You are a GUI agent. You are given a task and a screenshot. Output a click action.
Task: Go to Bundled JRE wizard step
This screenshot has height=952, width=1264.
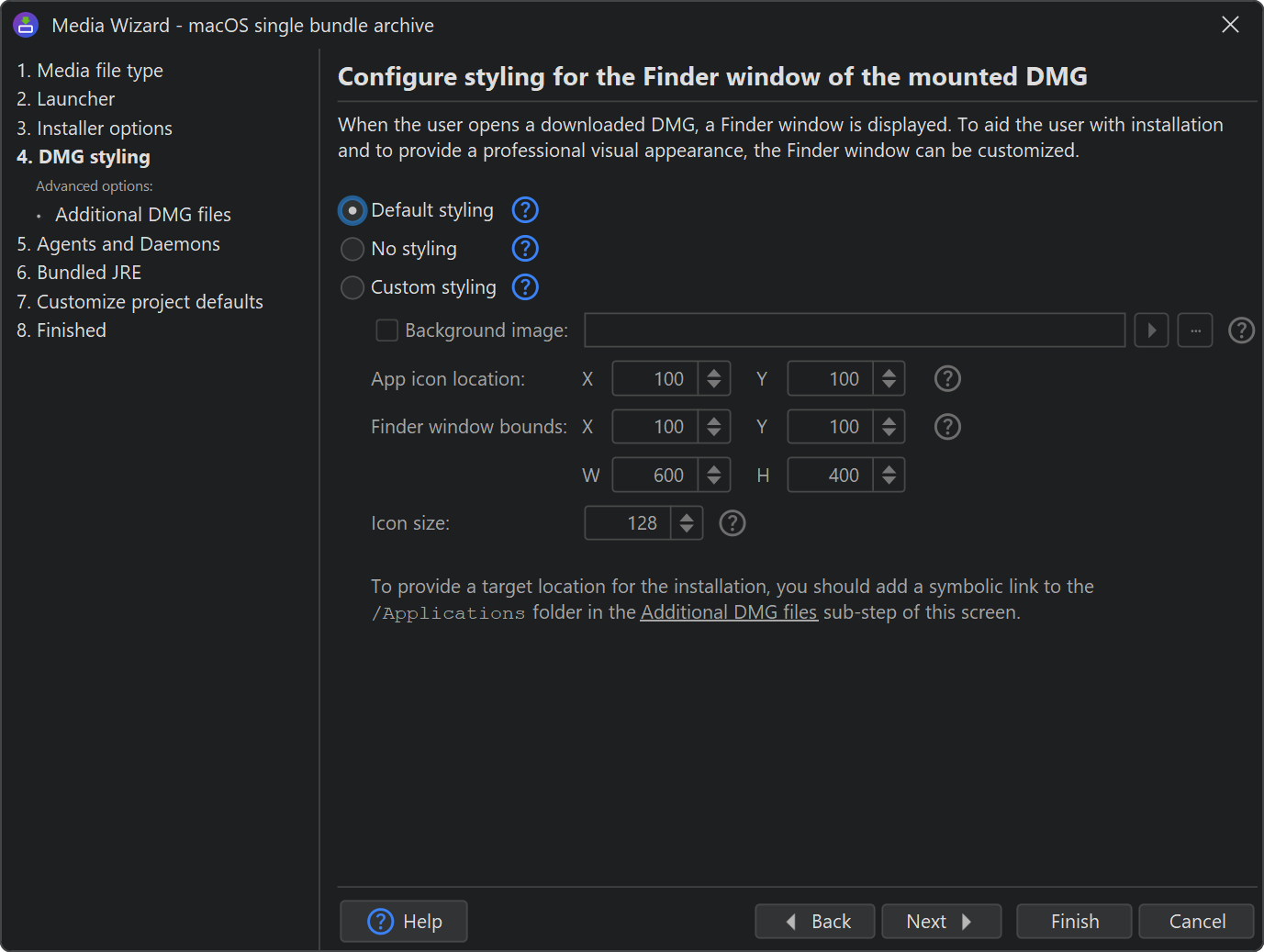point(79,273)
